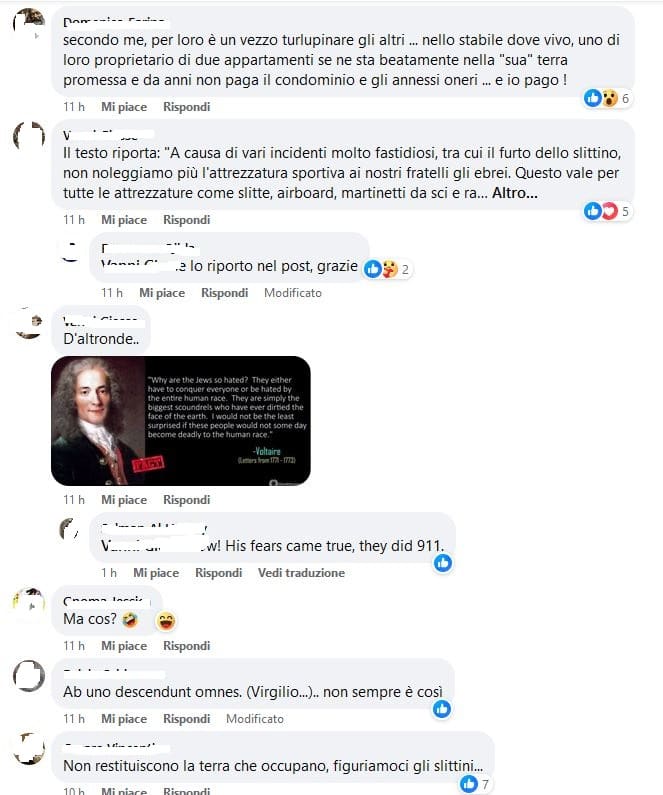Open the top commenter's profile avatar
This screenshot has width=663, height=795.
click(x=29, y=24)
